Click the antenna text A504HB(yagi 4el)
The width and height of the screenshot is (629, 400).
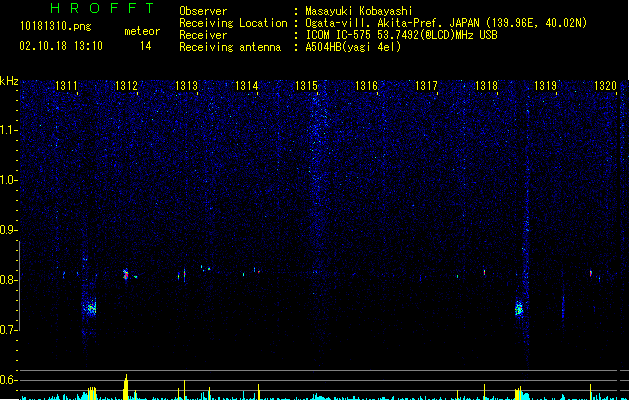[353, 47]
